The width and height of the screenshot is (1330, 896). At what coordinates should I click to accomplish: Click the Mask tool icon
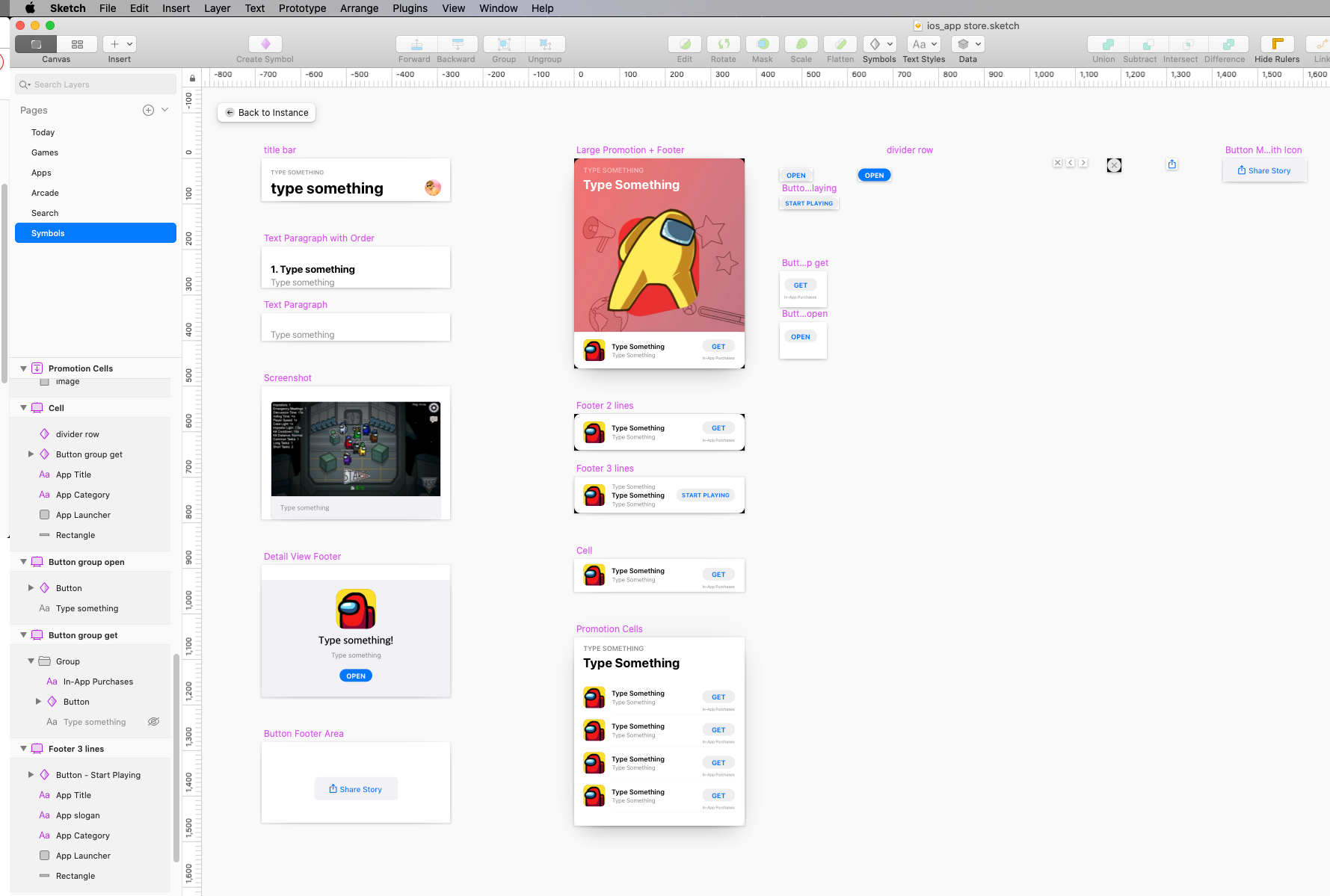[x=763, y=44]
